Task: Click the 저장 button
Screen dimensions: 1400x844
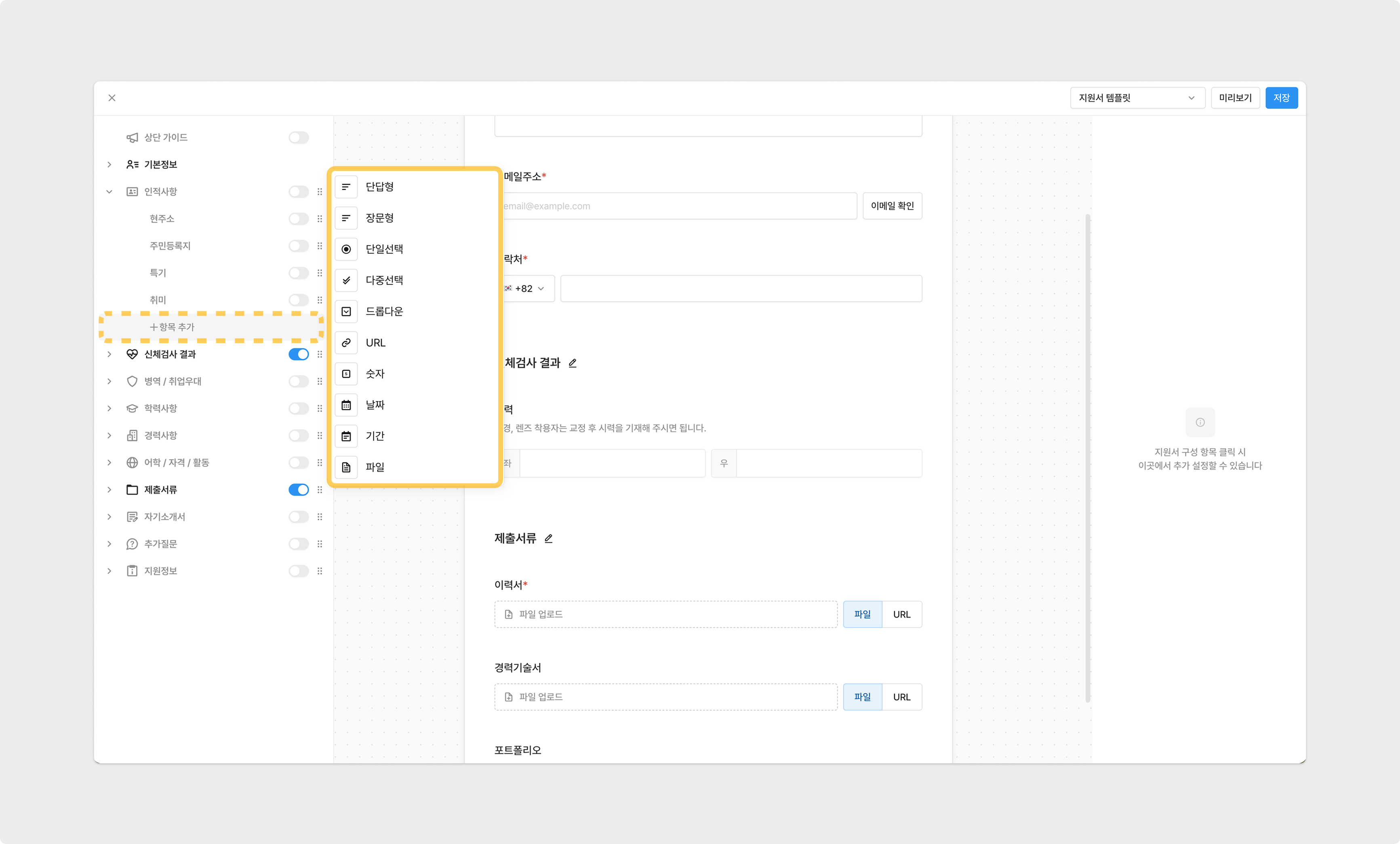Action: click(x=1281, y=98)
